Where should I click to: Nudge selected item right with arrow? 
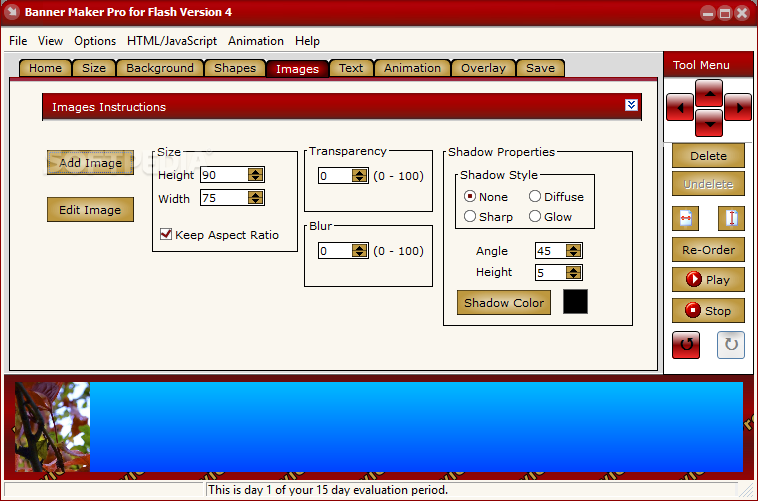coord(738,107)
